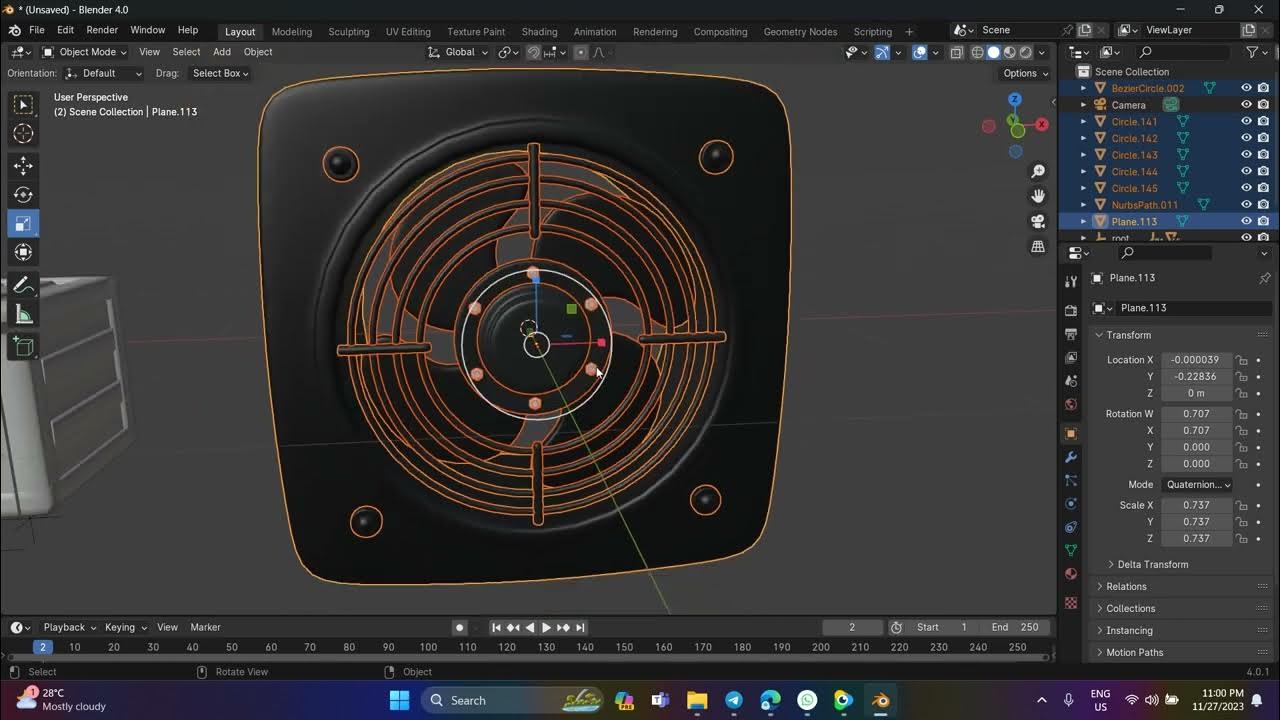Select the Add Cube tool

coord(24,347)
